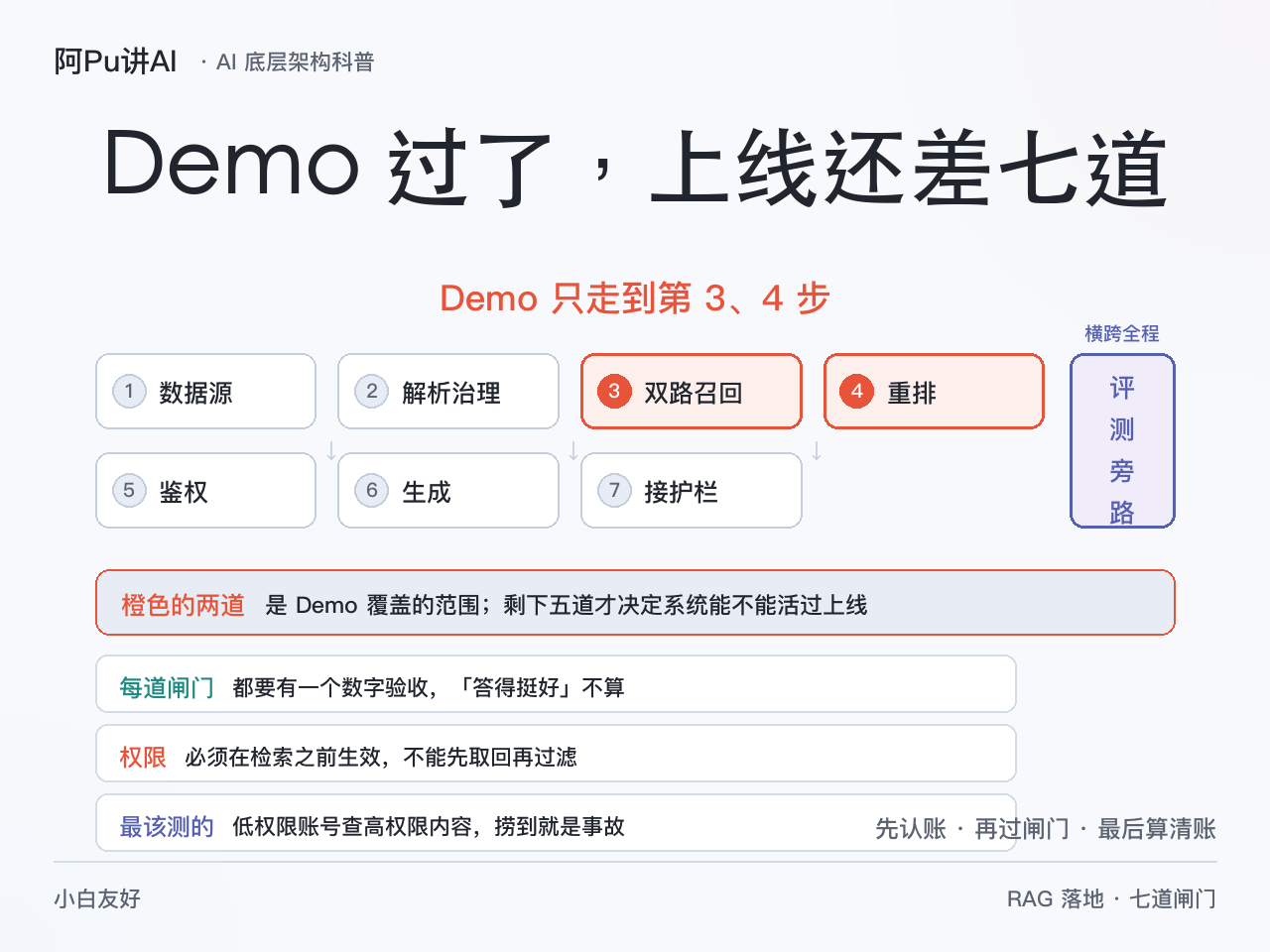The image size is (1270, 952).
Task: Click the AI 底层架构科普 subtitle
Action: [295, 62]
